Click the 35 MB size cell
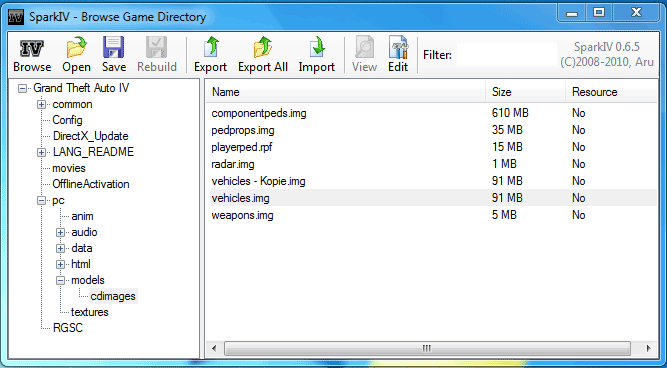Viewport: 667px width, 368px height. tap(507, 130)
